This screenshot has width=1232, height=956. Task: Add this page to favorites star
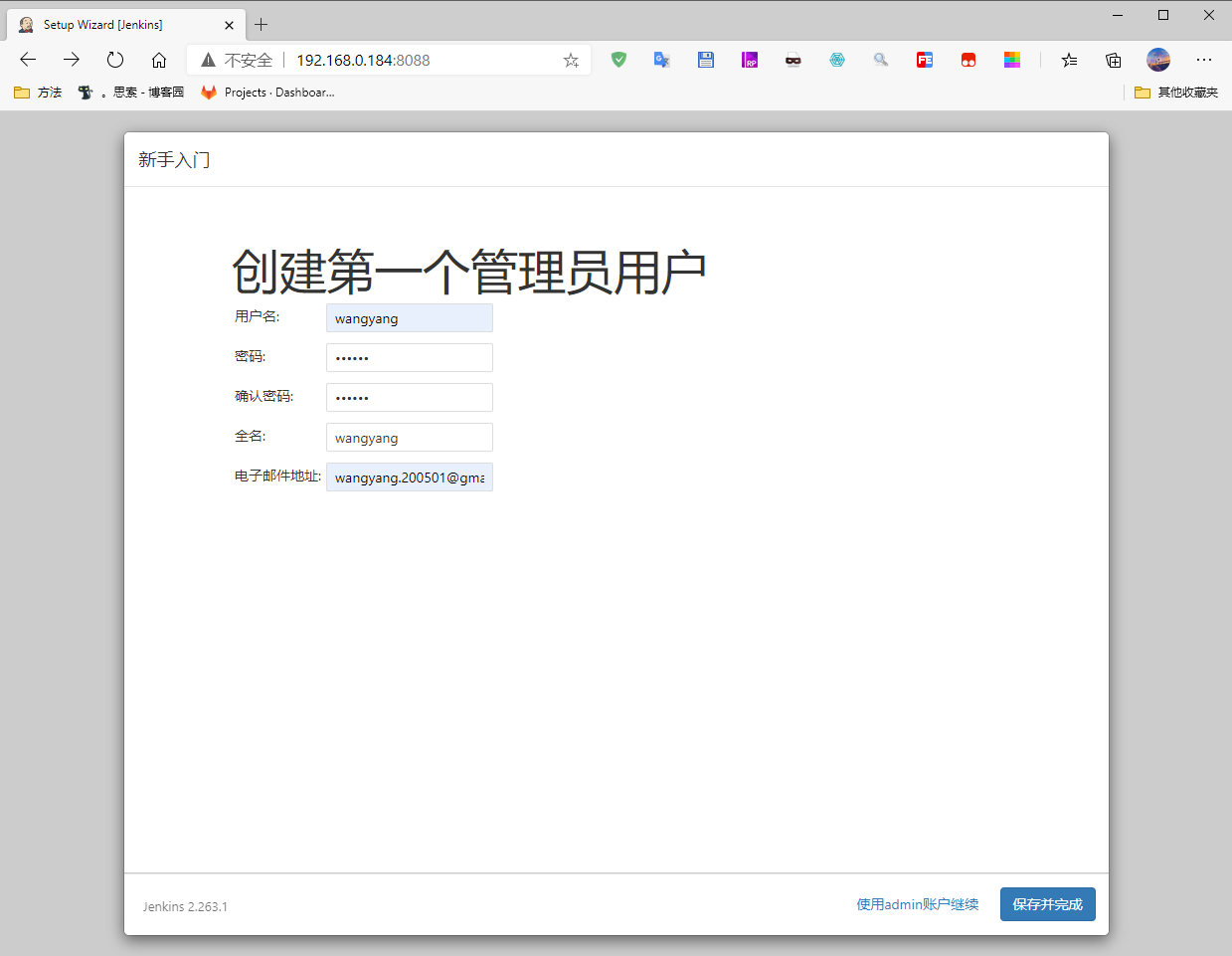(x=571, y=60)
